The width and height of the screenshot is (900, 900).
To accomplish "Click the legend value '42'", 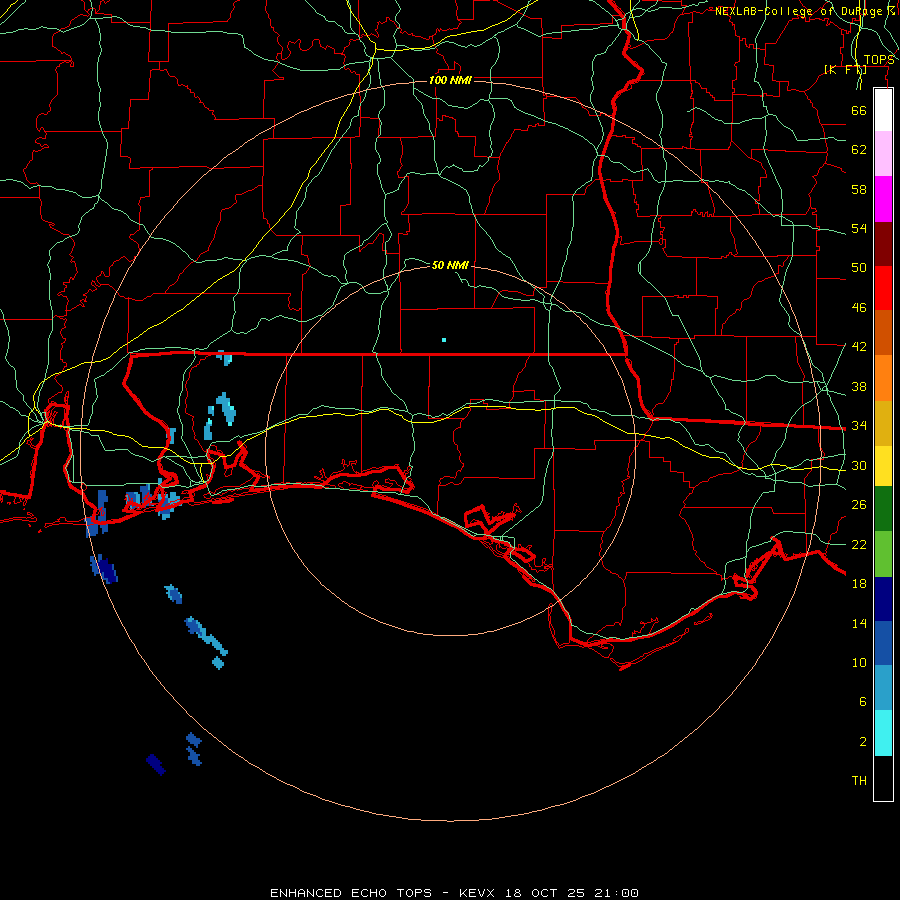I will 859,347.
